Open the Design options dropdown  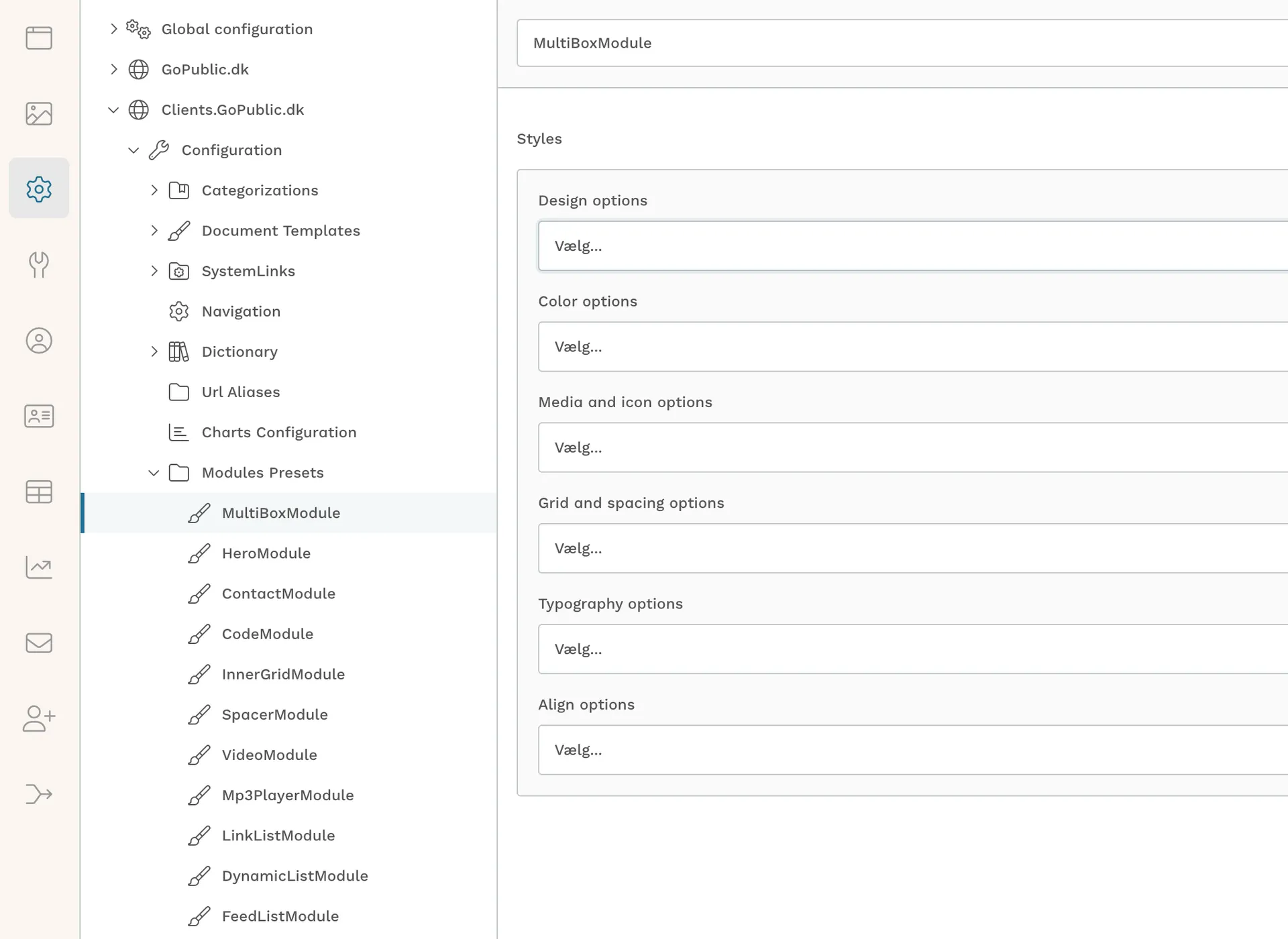(x=912, y=246)
